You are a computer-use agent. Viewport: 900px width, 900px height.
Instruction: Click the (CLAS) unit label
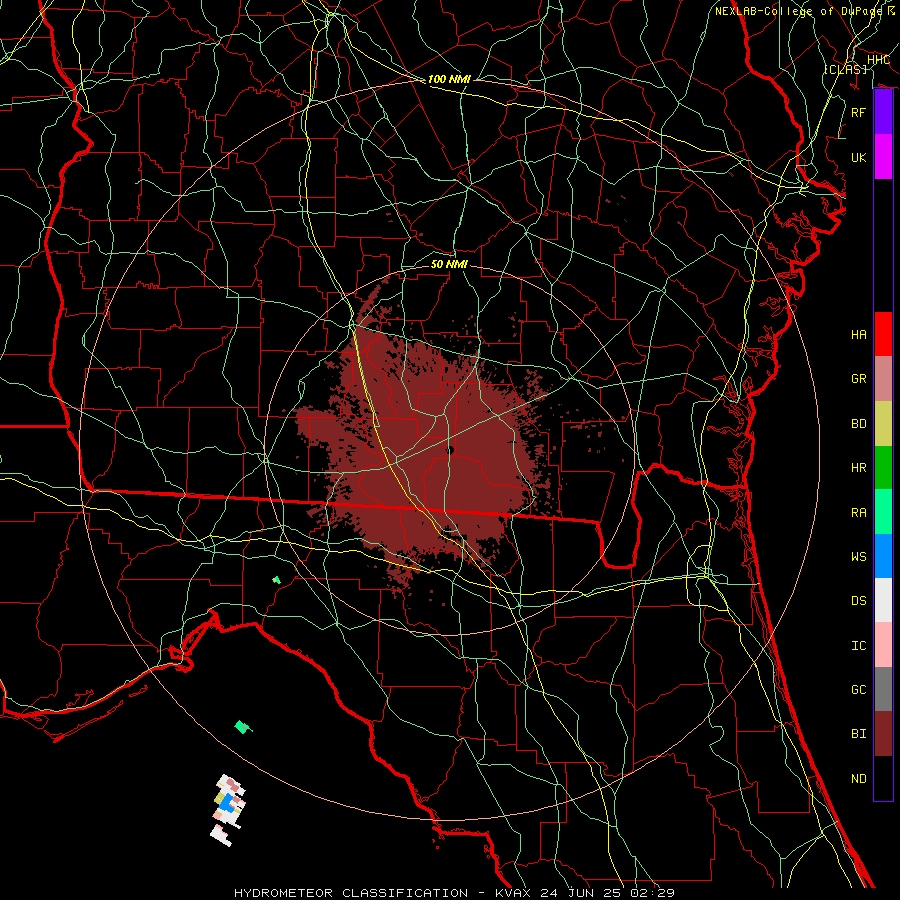click(x=845, y=69)
